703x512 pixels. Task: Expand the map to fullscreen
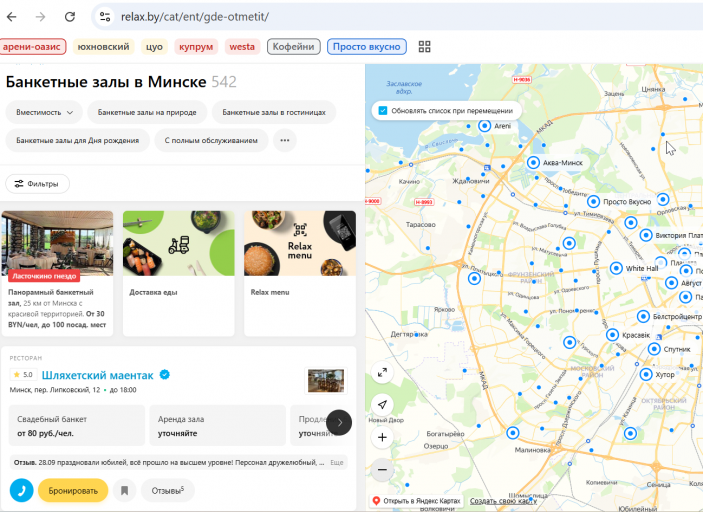coord(382,373)
